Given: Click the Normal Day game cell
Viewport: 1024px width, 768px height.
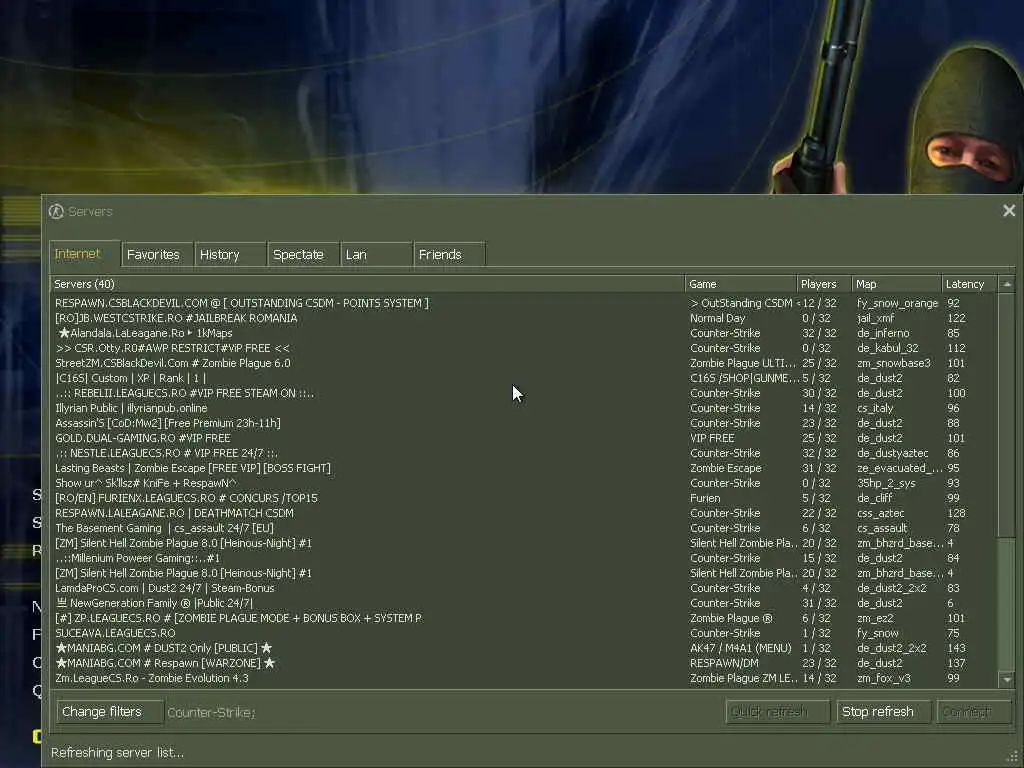Looking at the screenshot, I should (x=718, y=318).
